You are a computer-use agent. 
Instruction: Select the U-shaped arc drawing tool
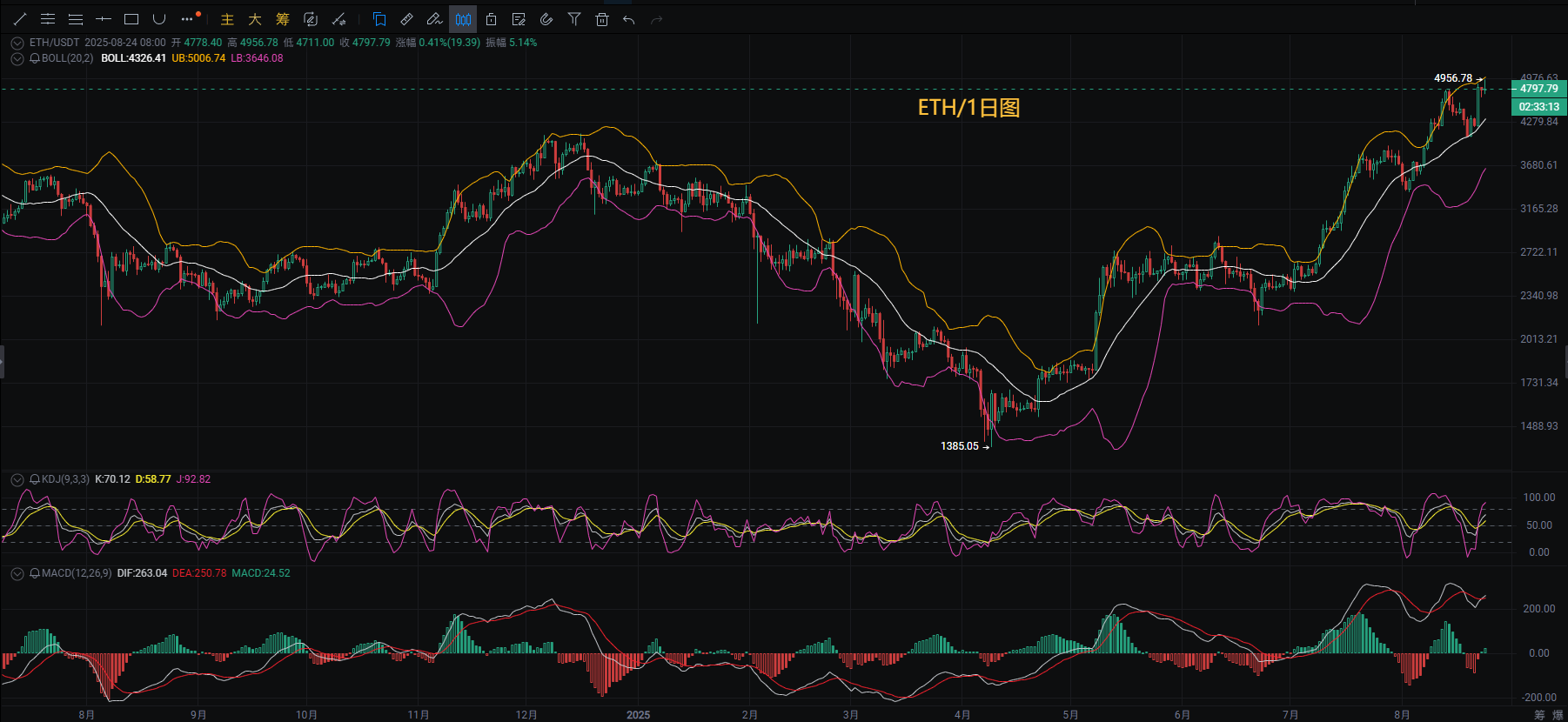pos(159,19)
